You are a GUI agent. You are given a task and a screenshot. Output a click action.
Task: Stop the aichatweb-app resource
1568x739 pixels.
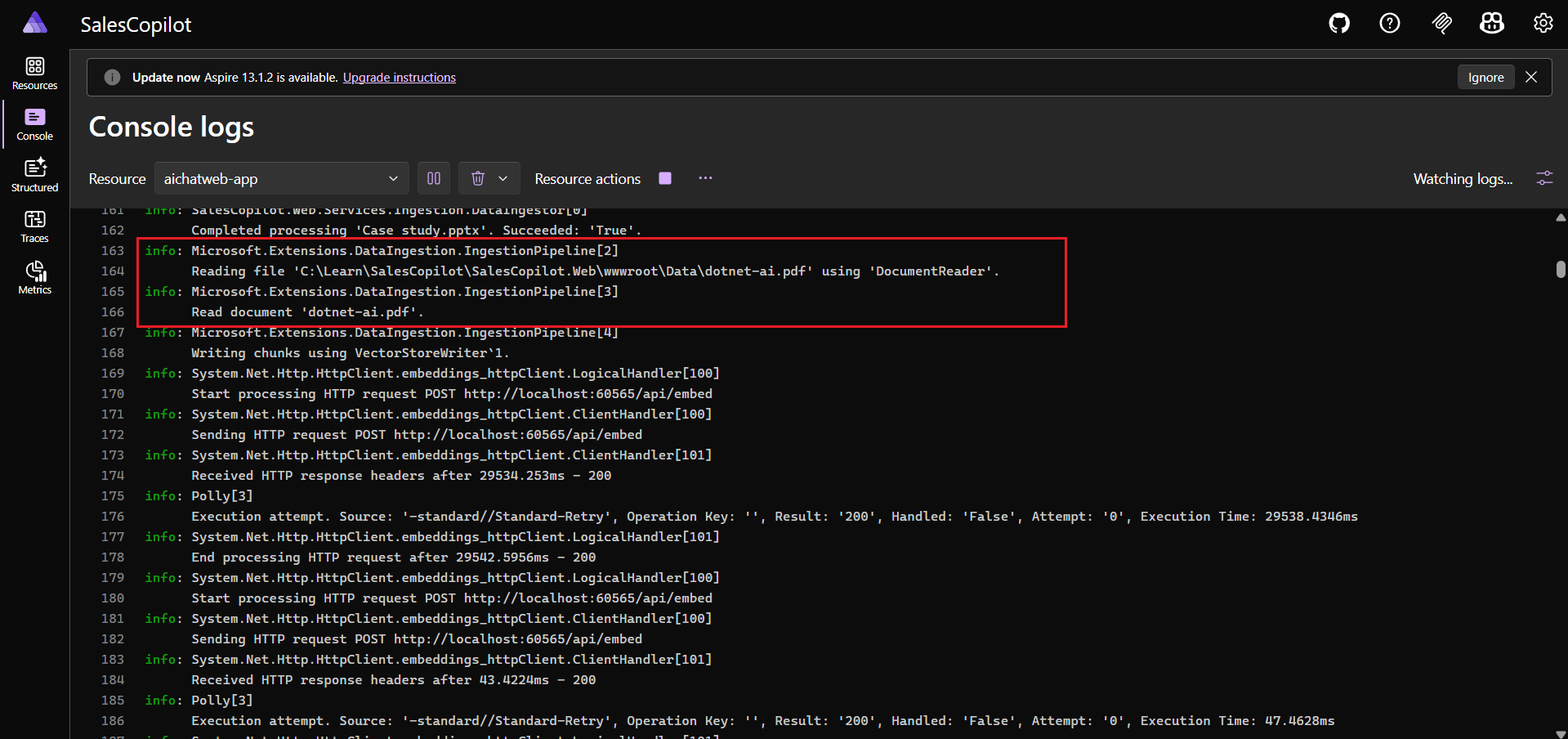tap(665, 177)
